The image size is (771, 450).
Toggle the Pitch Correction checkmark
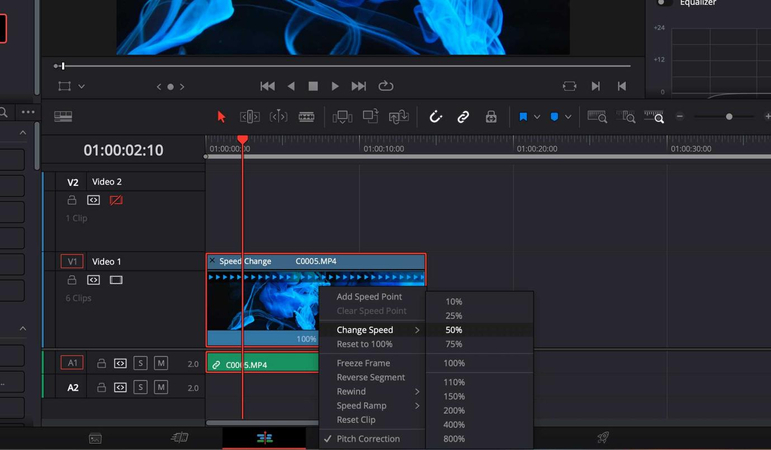pyautogui.click(x=372, y=439)
